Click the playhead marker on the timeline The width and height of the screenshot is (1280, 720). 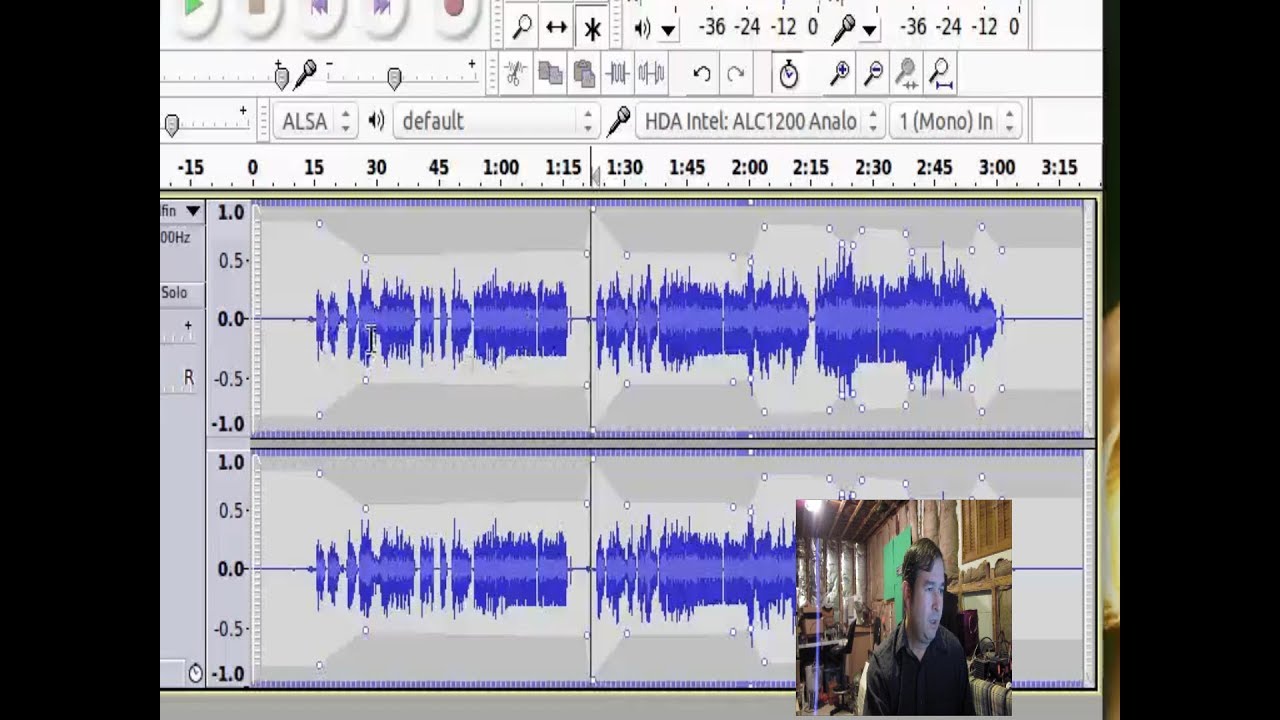coord(594,176)
